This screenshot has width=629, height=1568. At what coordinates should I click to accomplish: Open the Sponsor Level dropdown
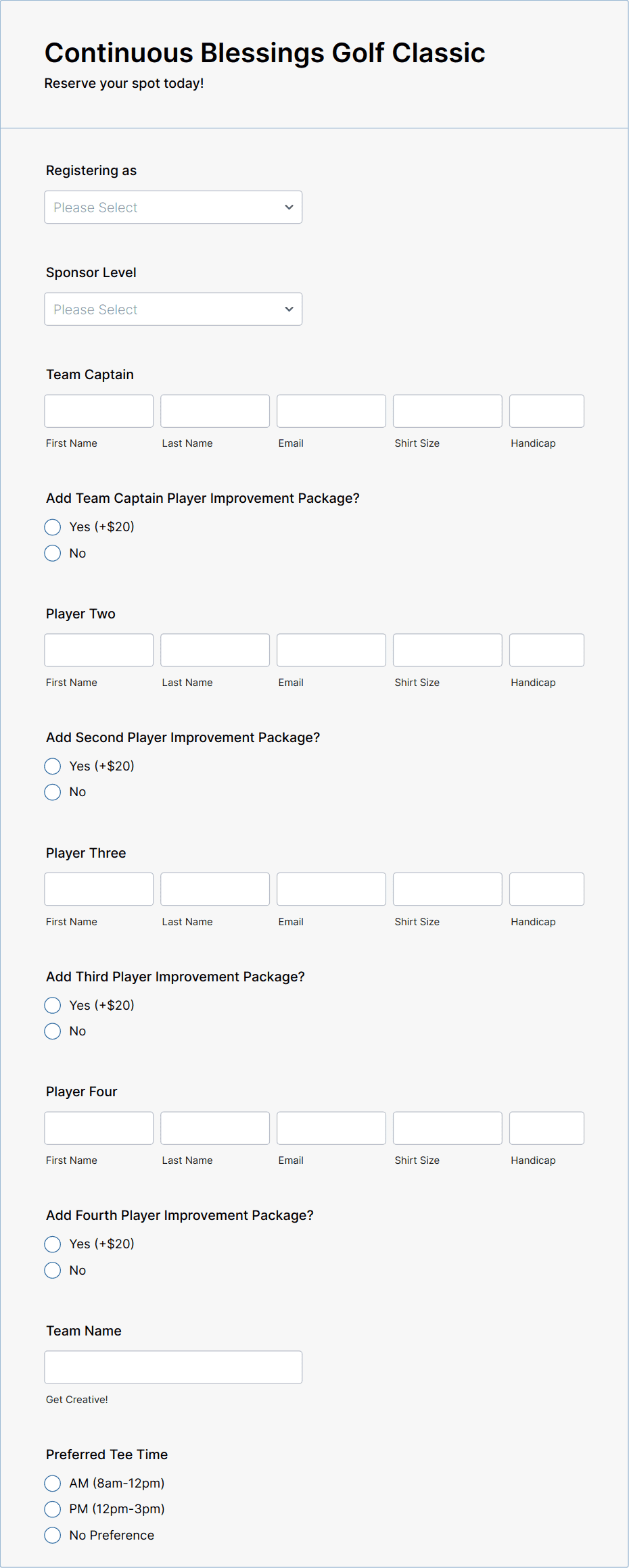tap(172, 309)
